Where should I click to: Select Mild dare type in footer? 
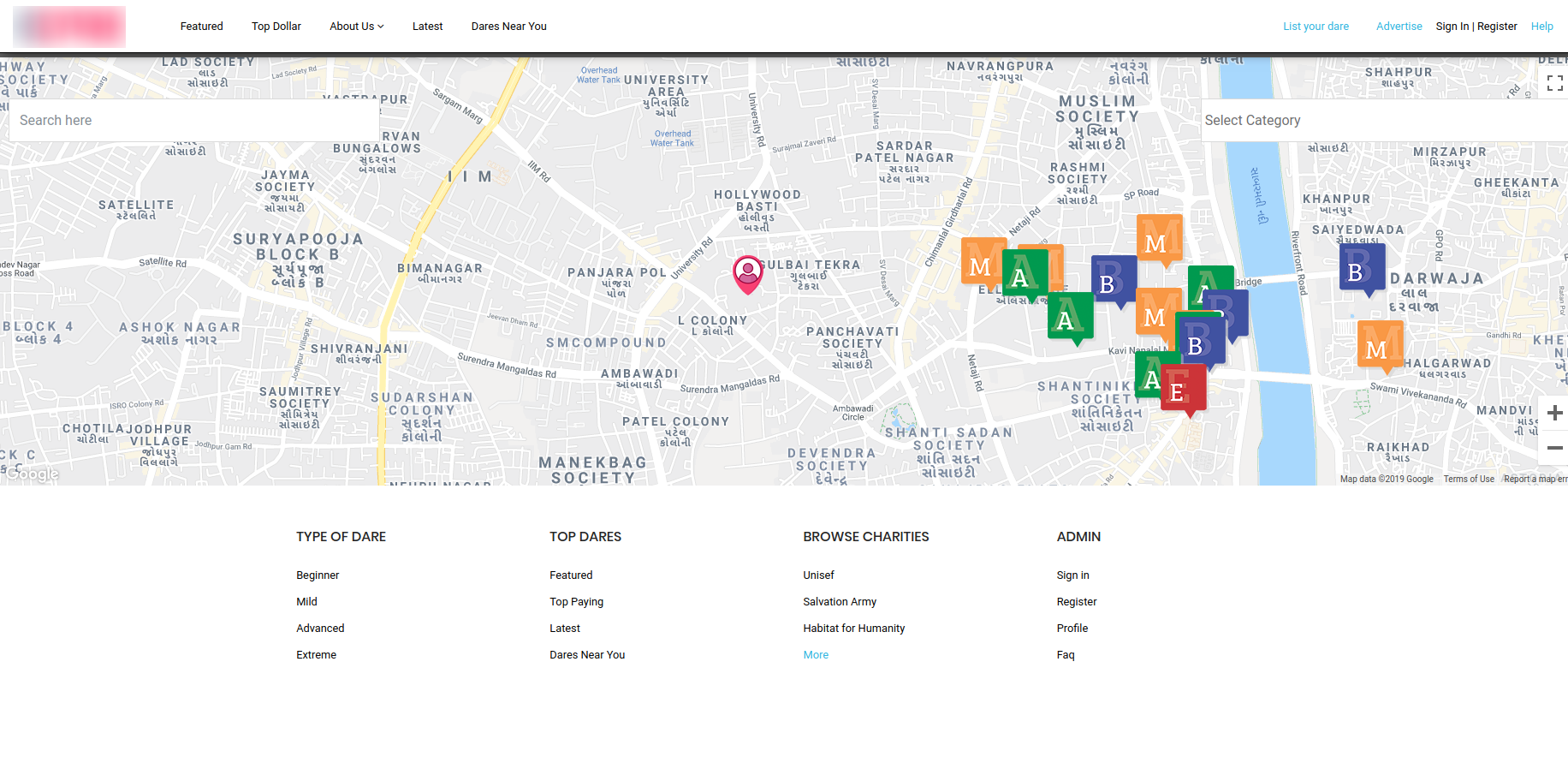coord(306,602)
